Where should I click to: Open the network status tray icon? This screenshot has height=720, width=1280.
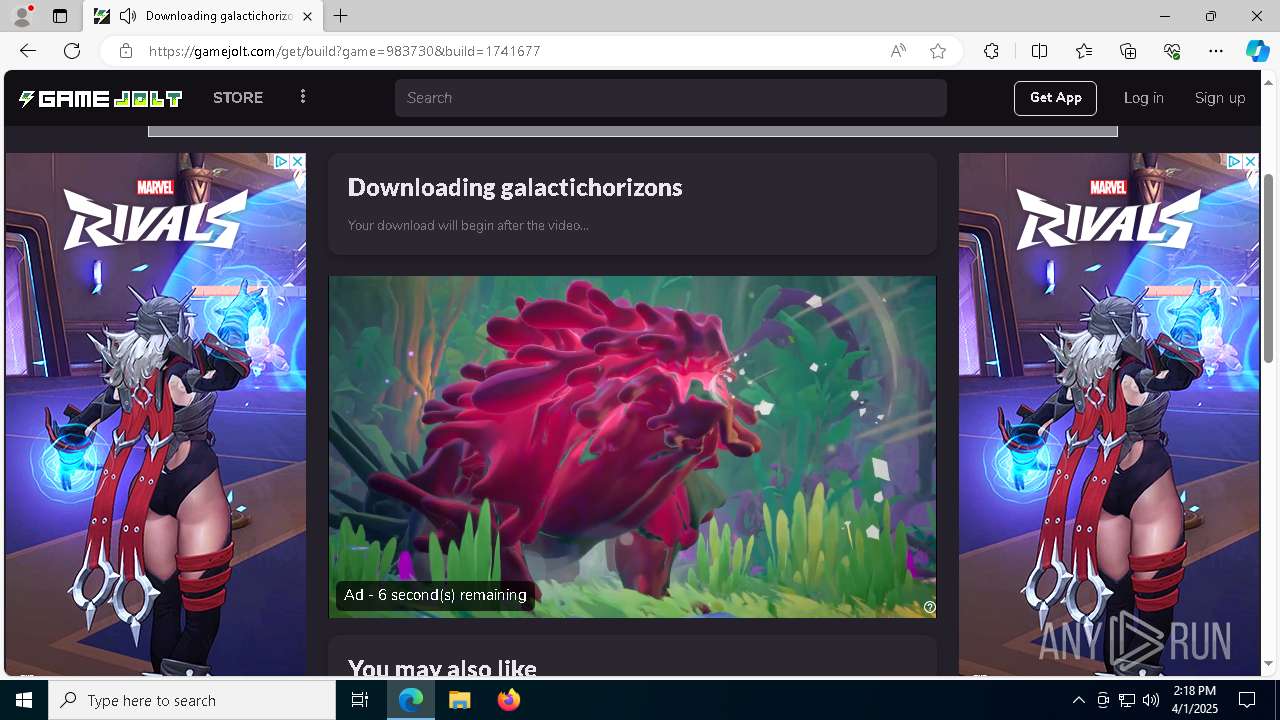pos(1127,700)
